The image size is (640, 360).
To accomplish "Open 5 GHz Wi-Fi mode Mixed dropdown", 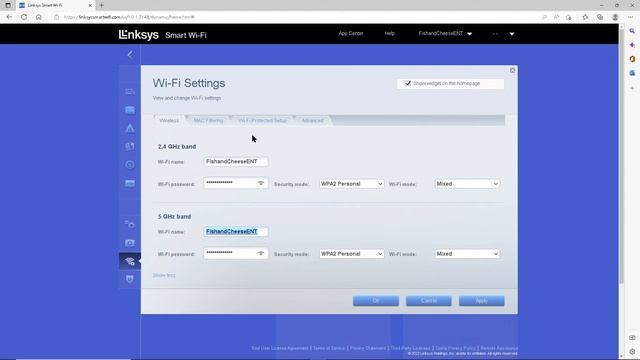I will click(x=467, y=254).
